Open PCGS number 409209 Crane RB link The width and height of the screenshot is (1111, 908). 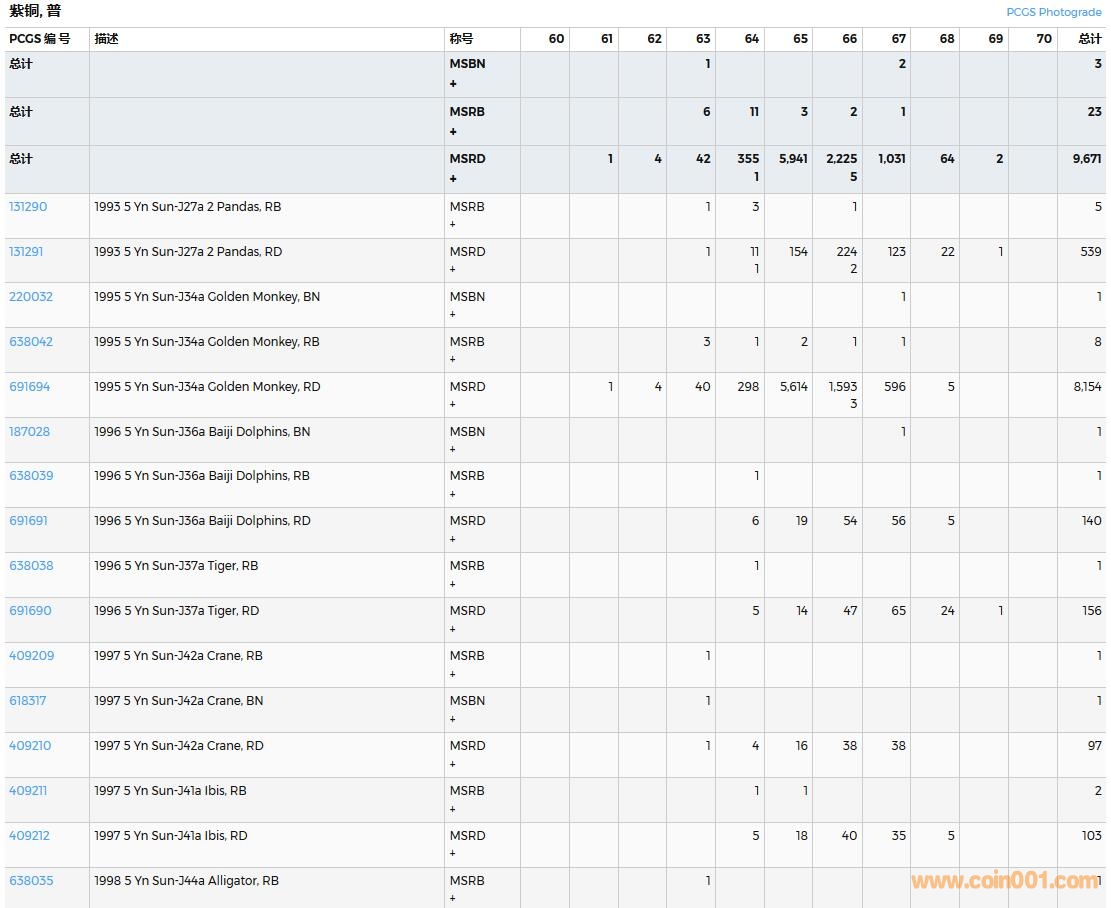[31, 656]
